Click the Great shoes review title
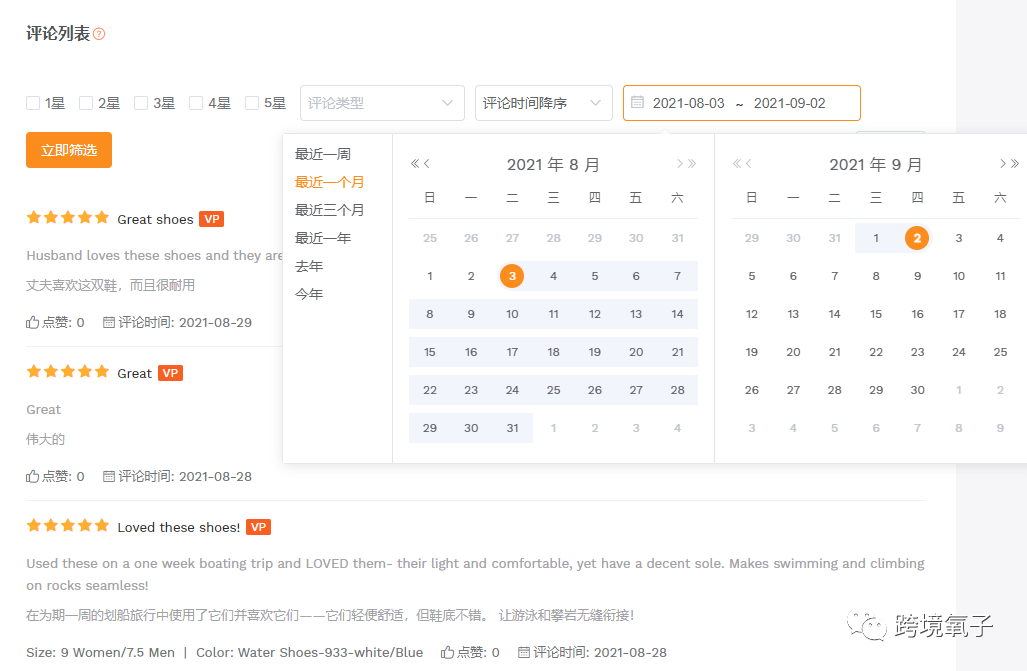1027x671 pixels. (x=155, y=220)
